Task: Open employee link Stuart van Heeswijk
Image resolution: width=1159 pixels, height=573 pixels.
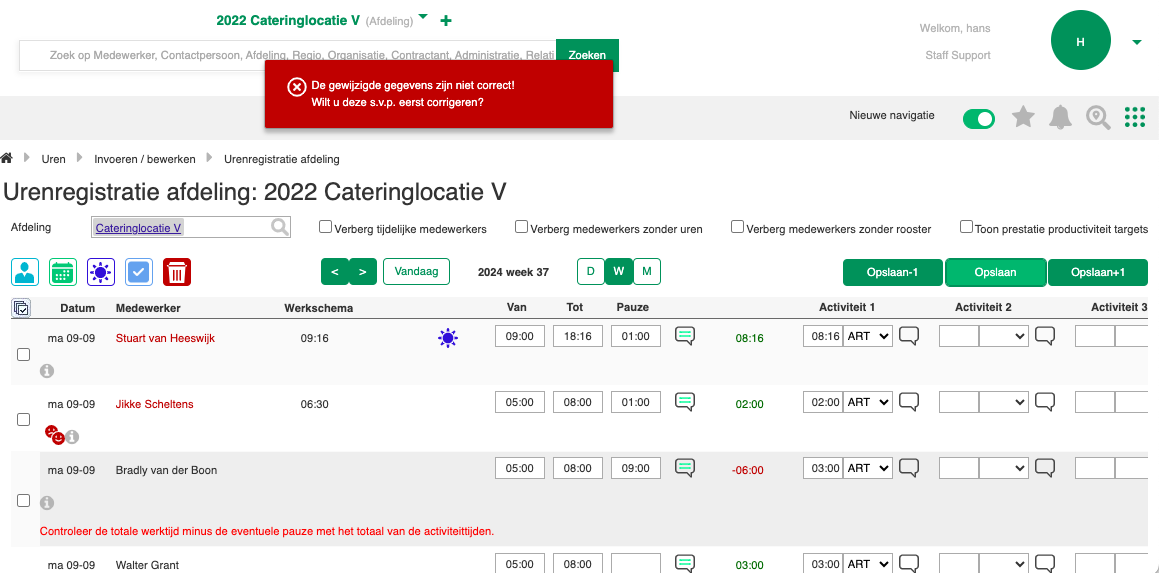Action: coord(165,338)
